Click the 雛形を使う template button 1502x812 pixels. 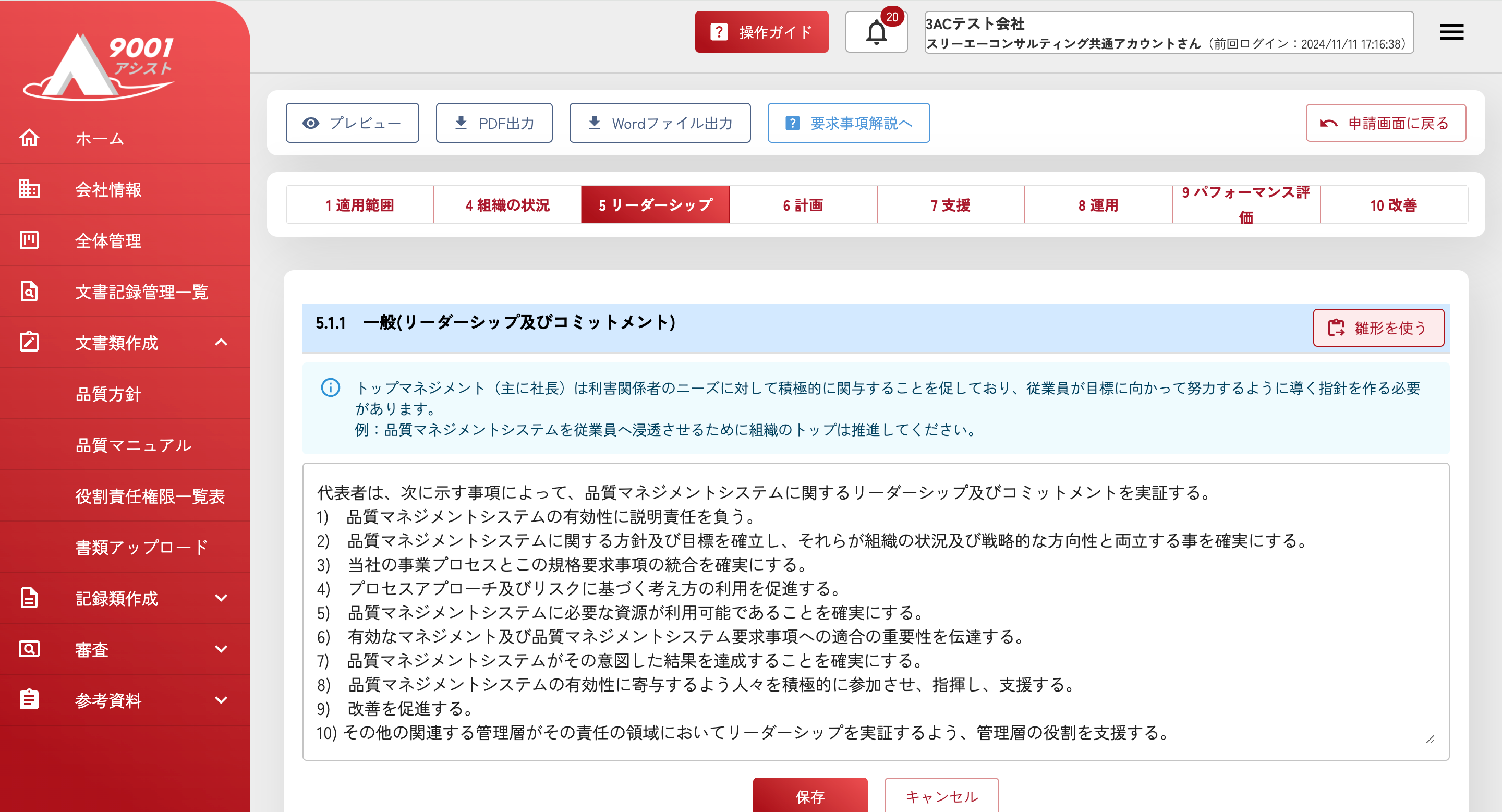coord(1378,328)
